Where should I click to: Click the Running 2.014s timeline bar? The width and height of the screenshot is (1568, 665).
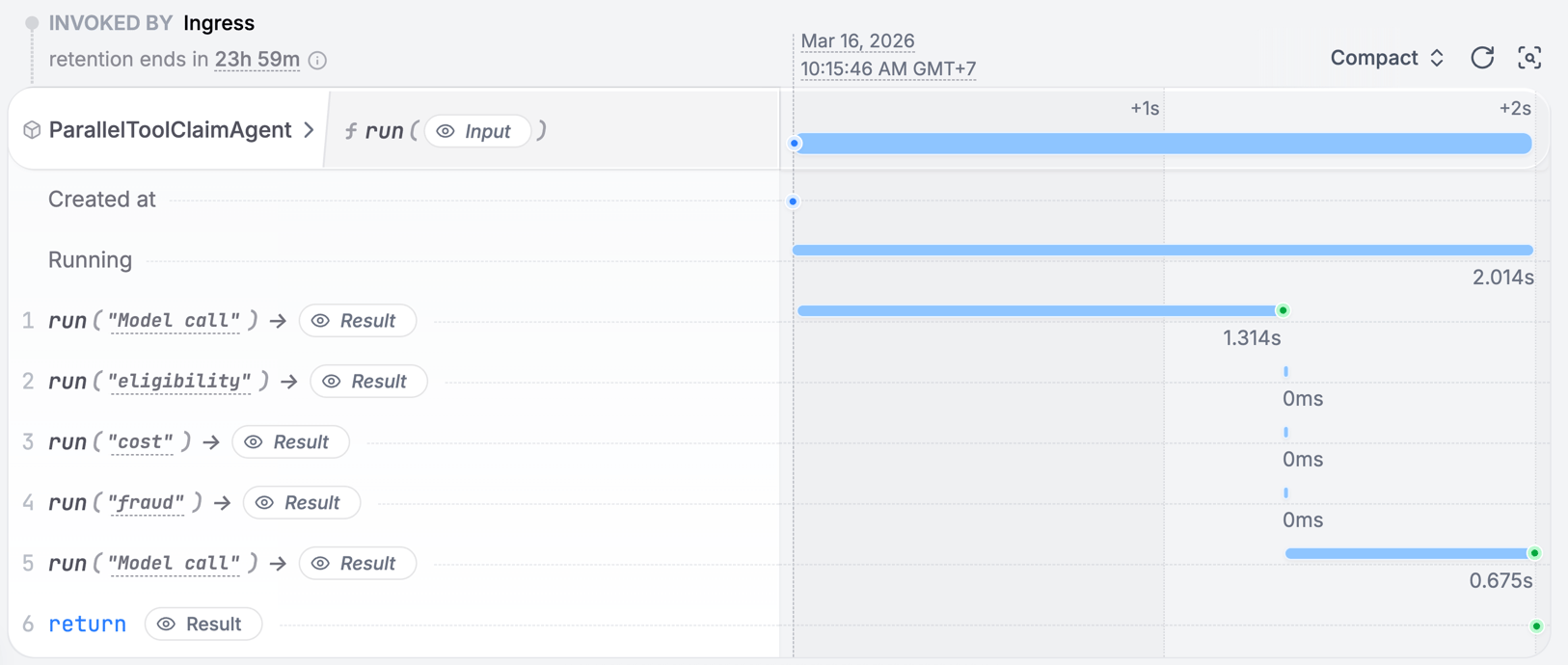click(x=1163, y=251)
